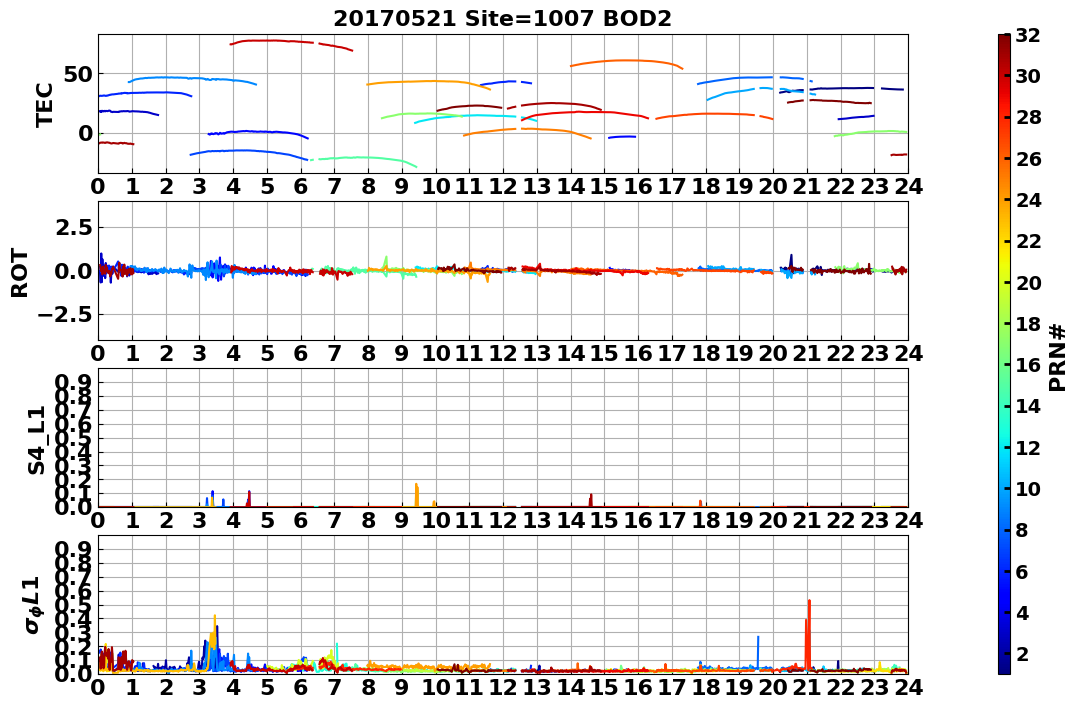Click the PRN colorbar gradient strip

point(1004,354)
